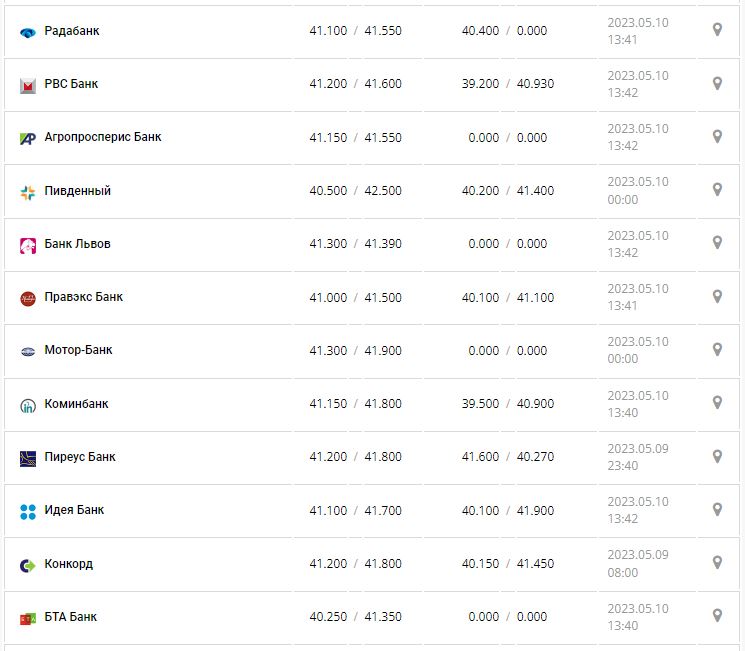Show Коминбанк branches via map pin
The image size is (745, 651).
point(717,403)
